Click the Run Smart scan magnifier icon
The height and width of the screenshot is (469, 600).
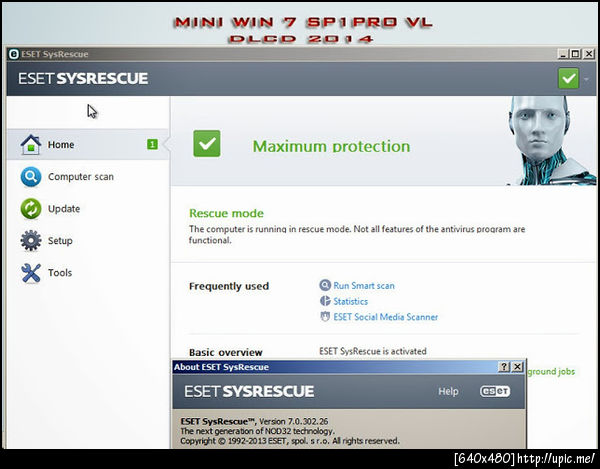click(325, 285)
